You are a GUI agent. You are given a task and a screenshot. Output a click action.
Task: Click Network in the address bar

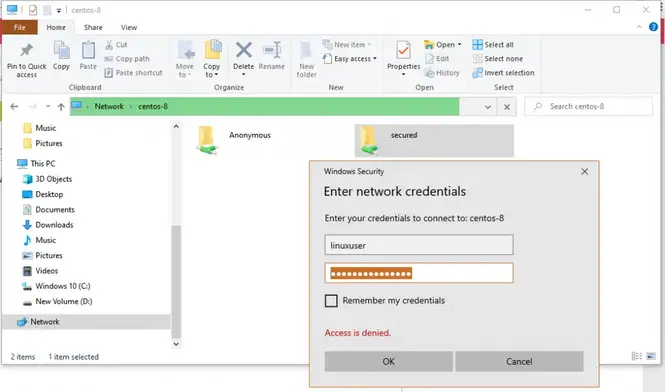[x=109, y=106]
